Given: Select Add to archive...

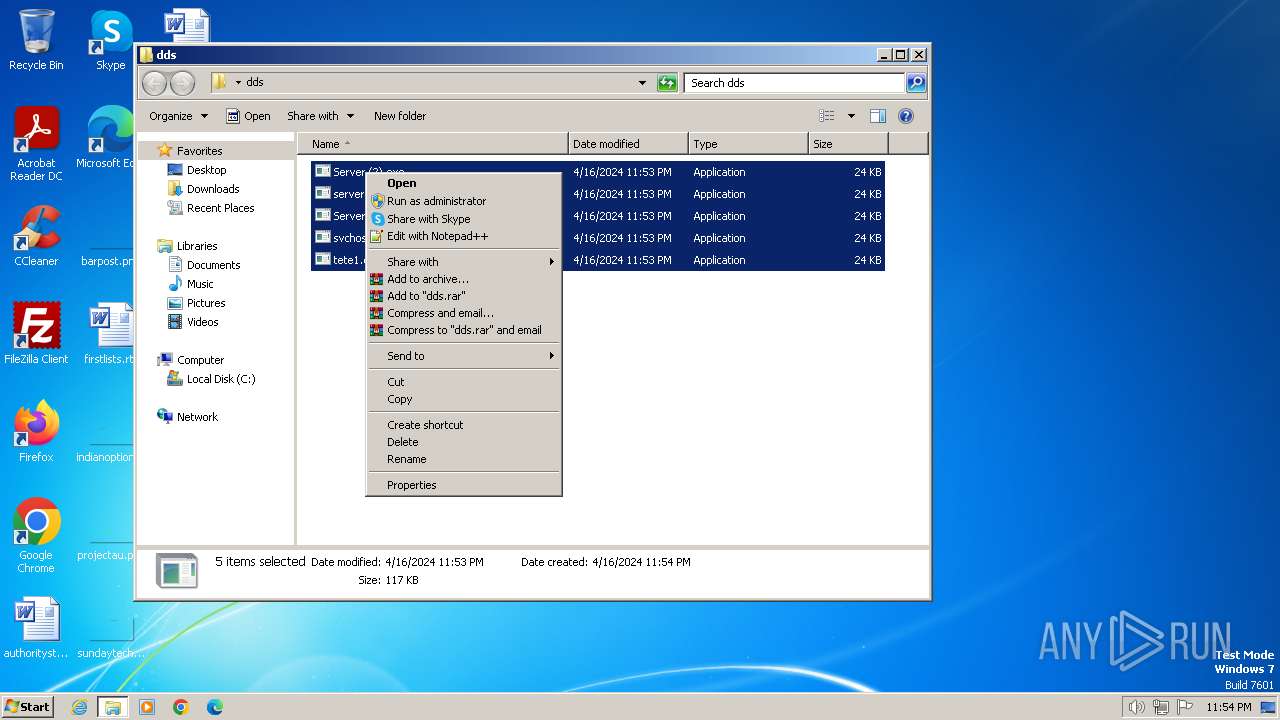Looking at the screenshot, I should coord(464,279).
